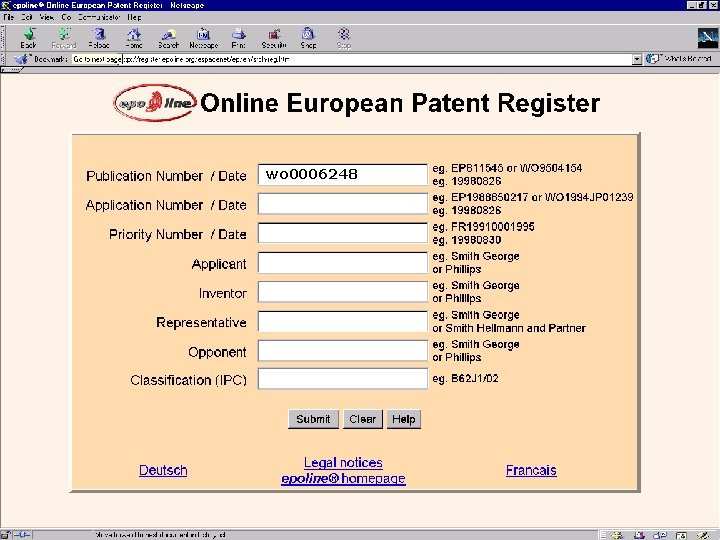Click the Classification (IPC) field
720x540 pixels.
click(x=343, y=379)
